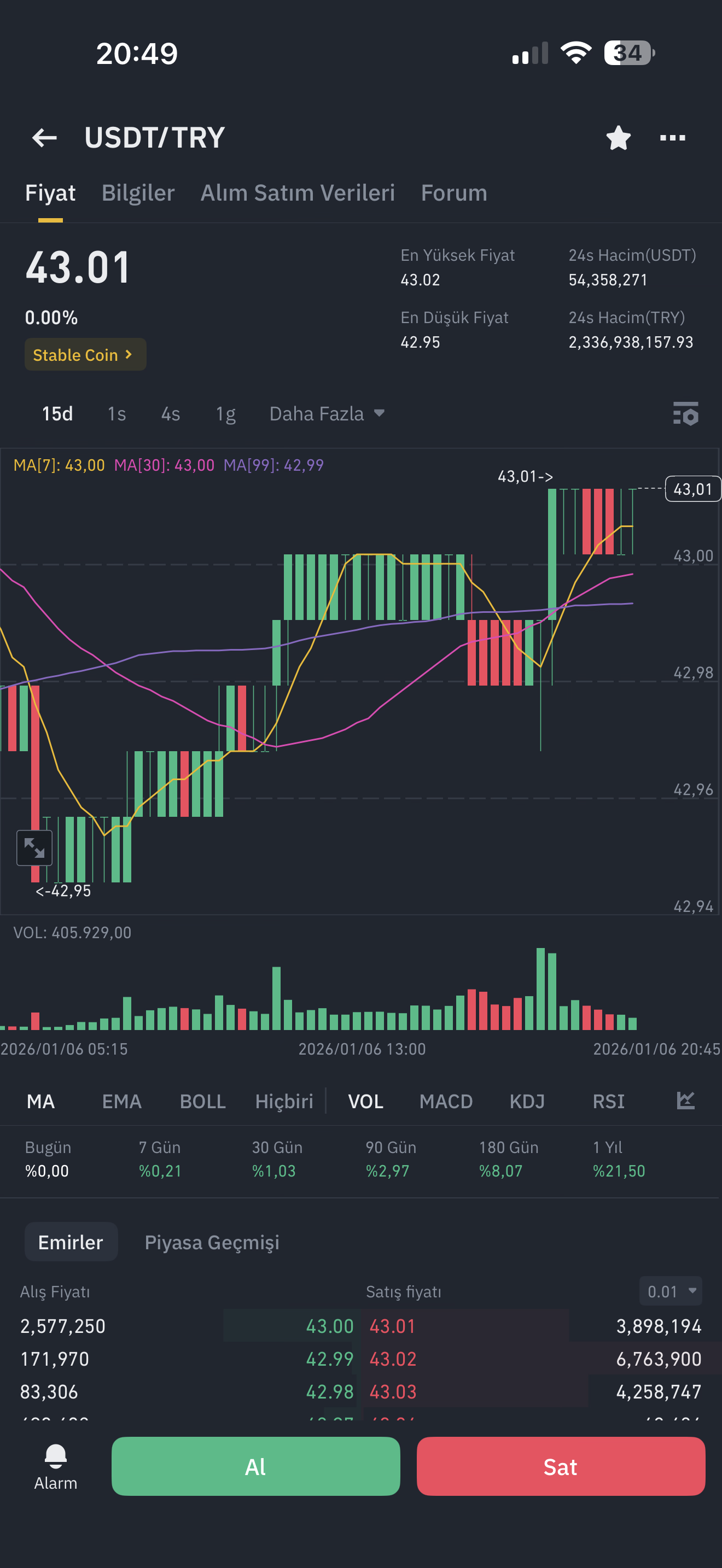The width and height of the screenshot is (722, 1568).
Task: Tap the green Al buy button
Action: click(255, 1466)
